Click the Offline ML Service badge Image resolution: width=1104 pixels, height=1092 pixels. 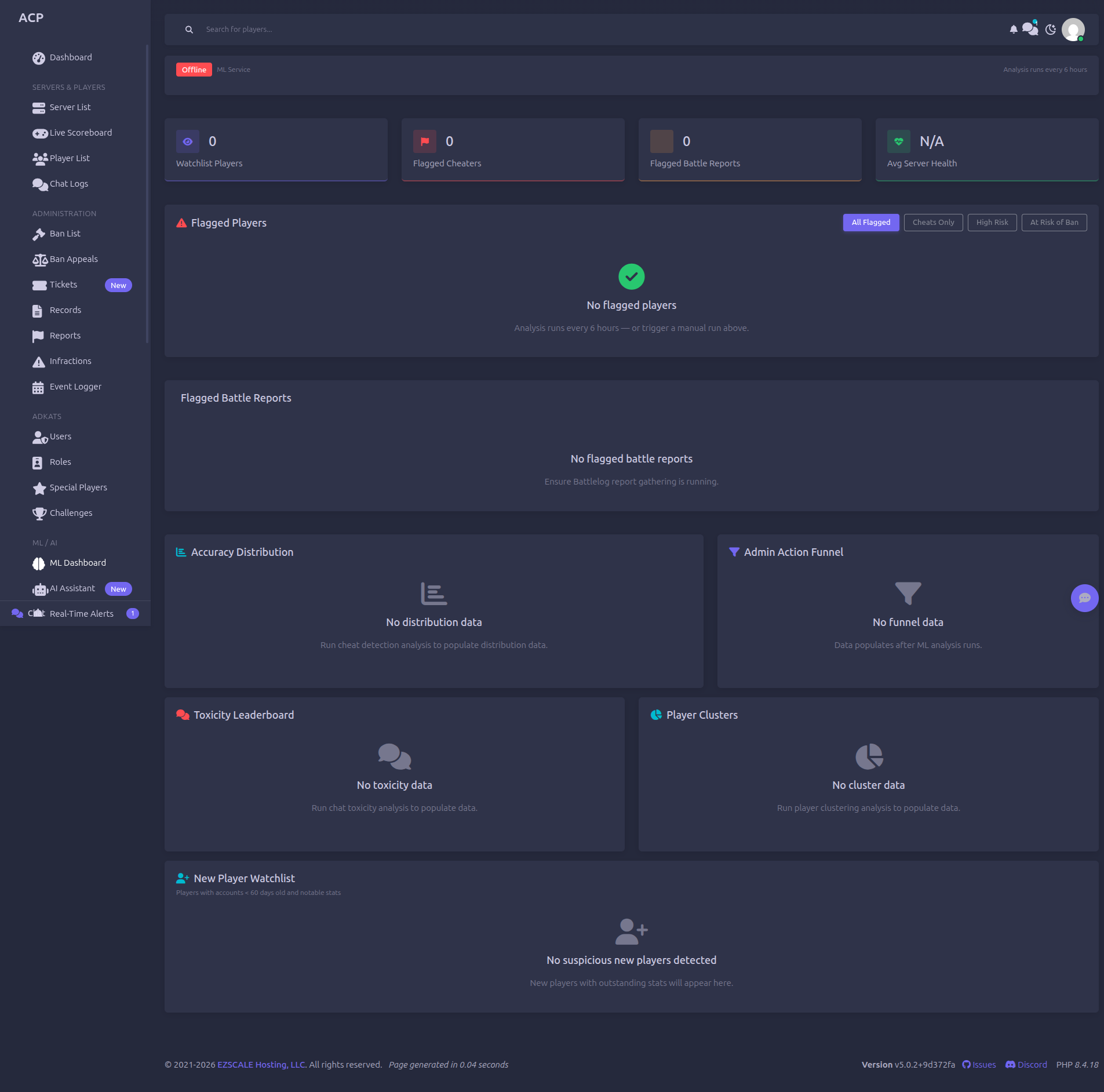click(x=194, y=70)
